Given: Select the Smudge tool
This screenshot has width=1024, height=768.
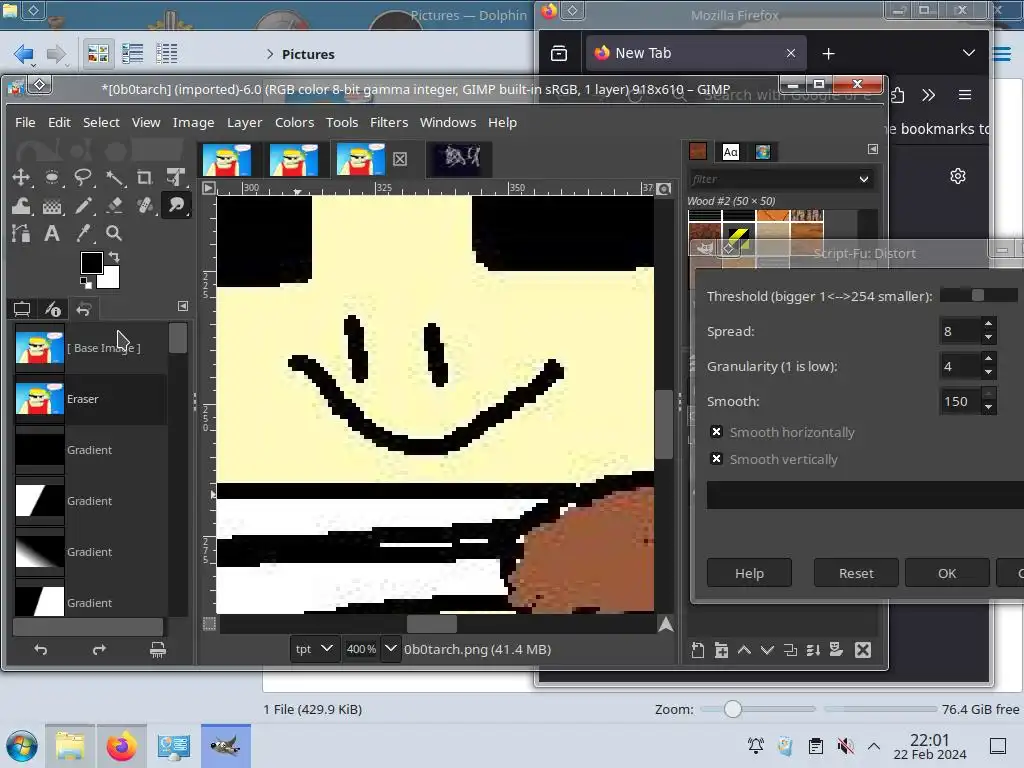Looking at the screenshot, I should click(176, 206).
